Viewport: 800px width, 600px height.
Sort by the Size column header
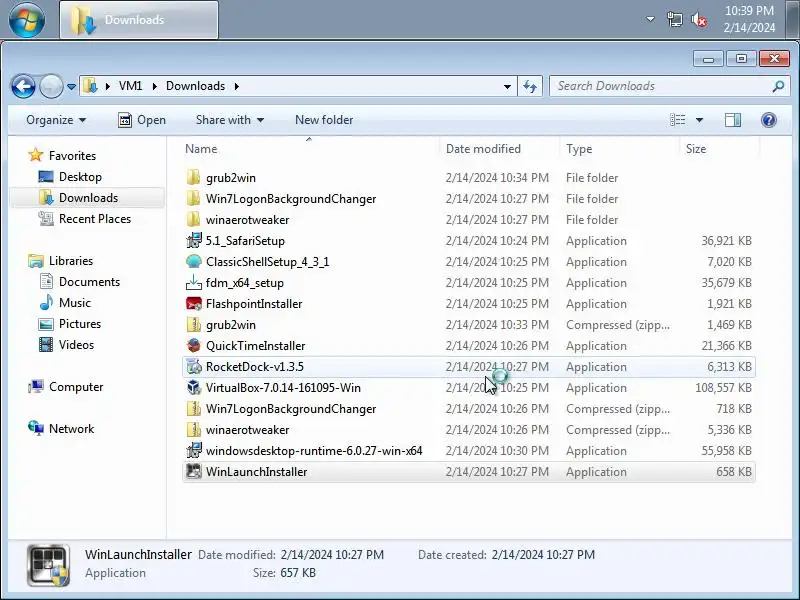click(x=719, y=148)
